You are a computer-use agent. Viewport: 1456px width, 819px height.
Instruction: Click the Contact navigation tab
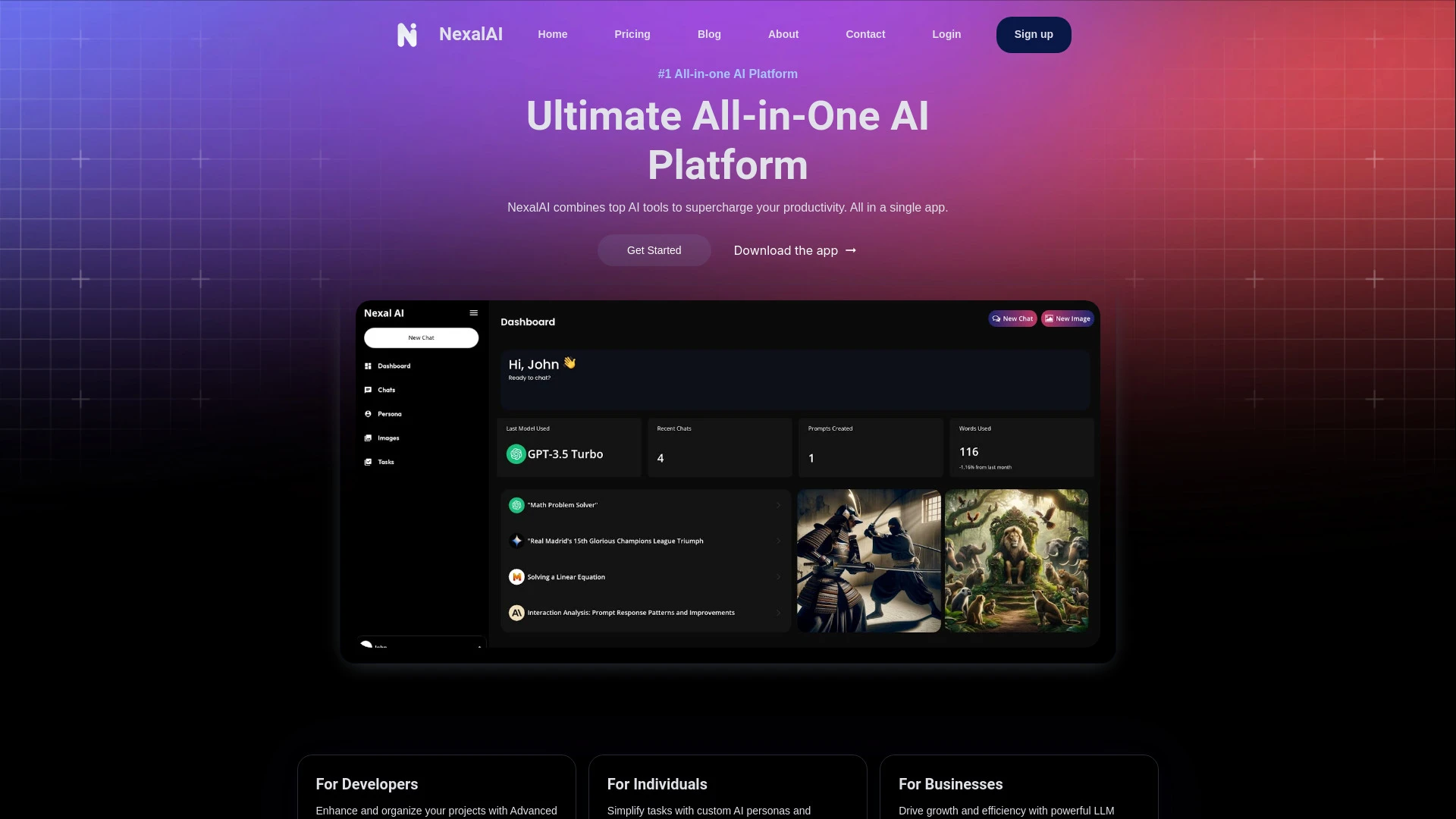click(x=864, y=34)
